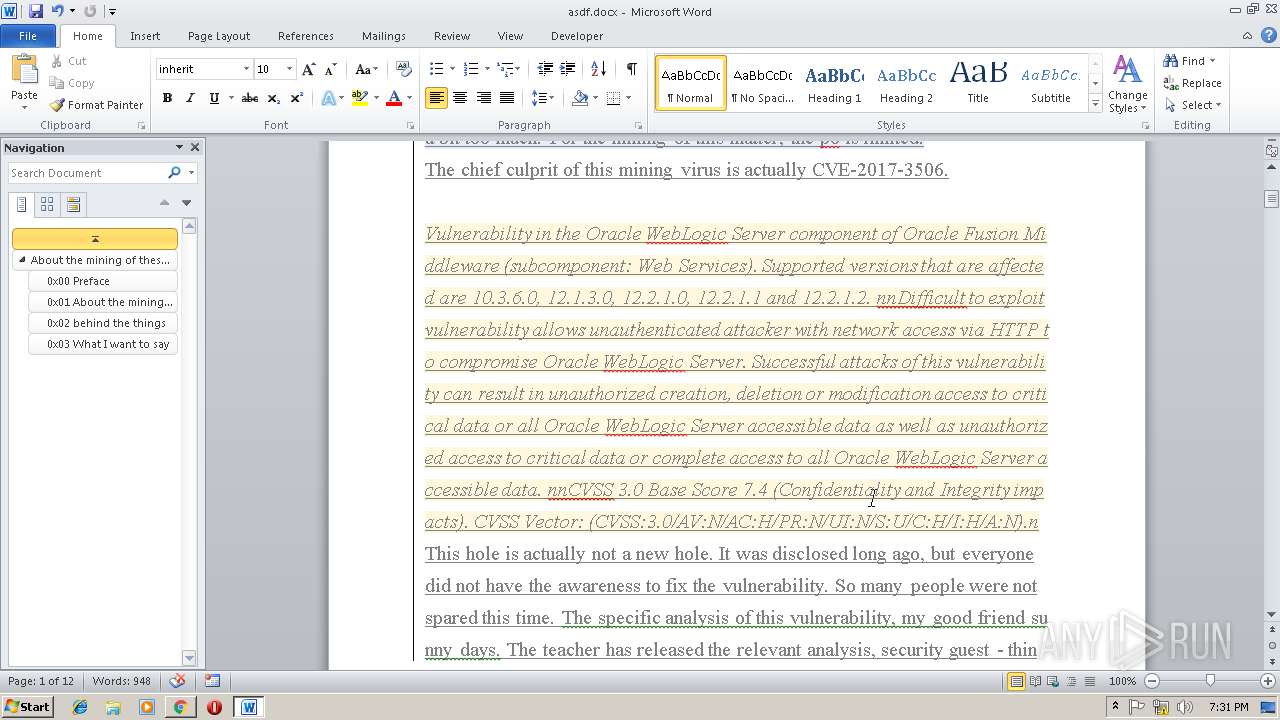This screenshot has height=720, width=1280.
Task: Click the Text Effects icon
Action: 328,98
